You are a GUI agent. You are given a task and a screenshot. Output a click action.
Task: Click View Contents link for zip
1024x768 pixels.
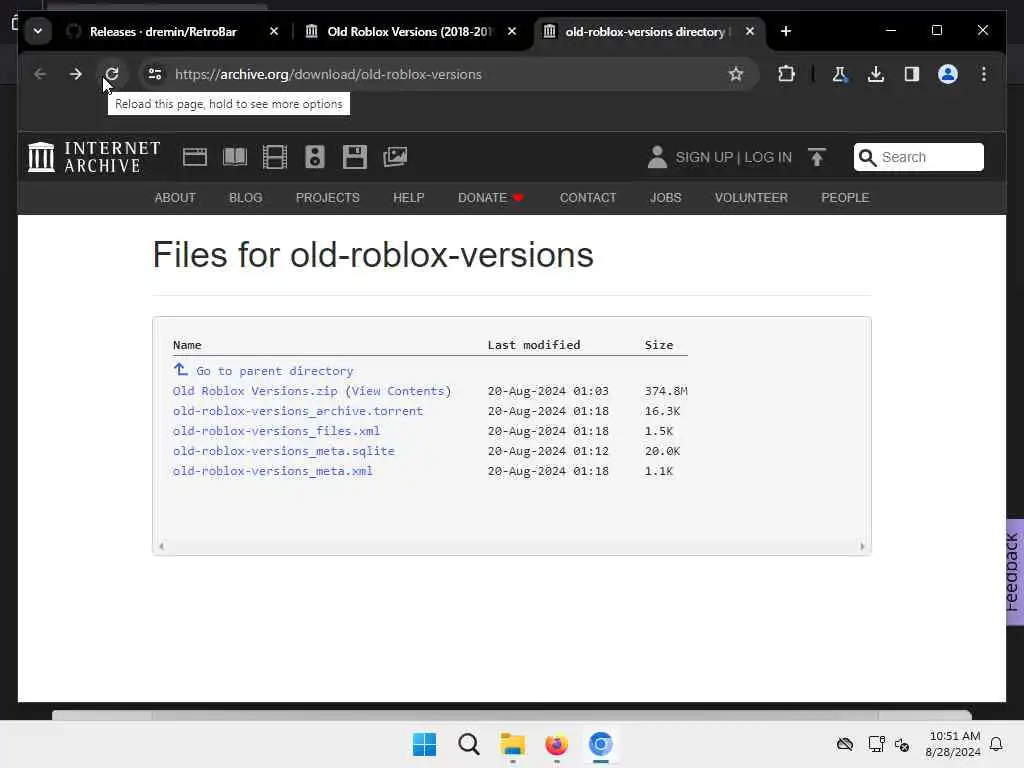[398, 391]
